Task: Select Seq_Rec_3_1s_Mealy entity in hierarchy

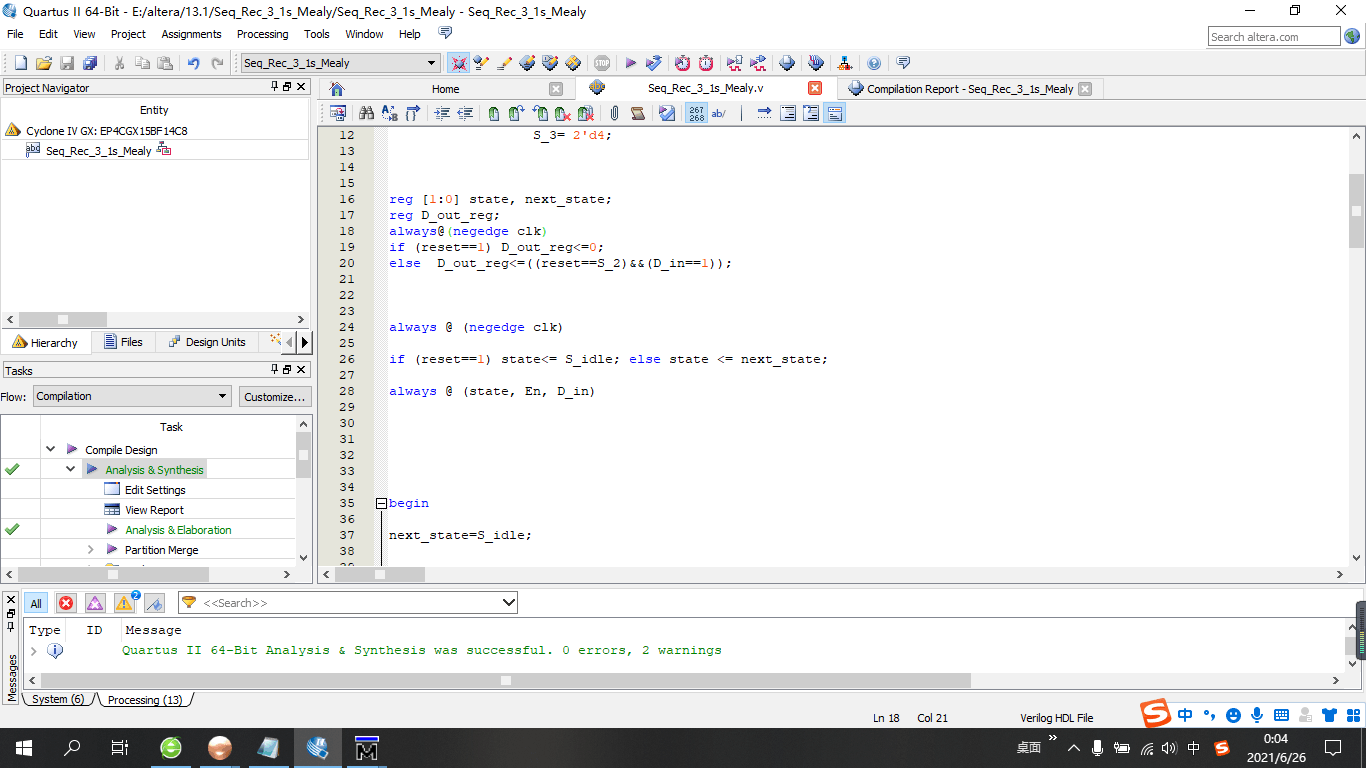Action: [x=98, y=151]
